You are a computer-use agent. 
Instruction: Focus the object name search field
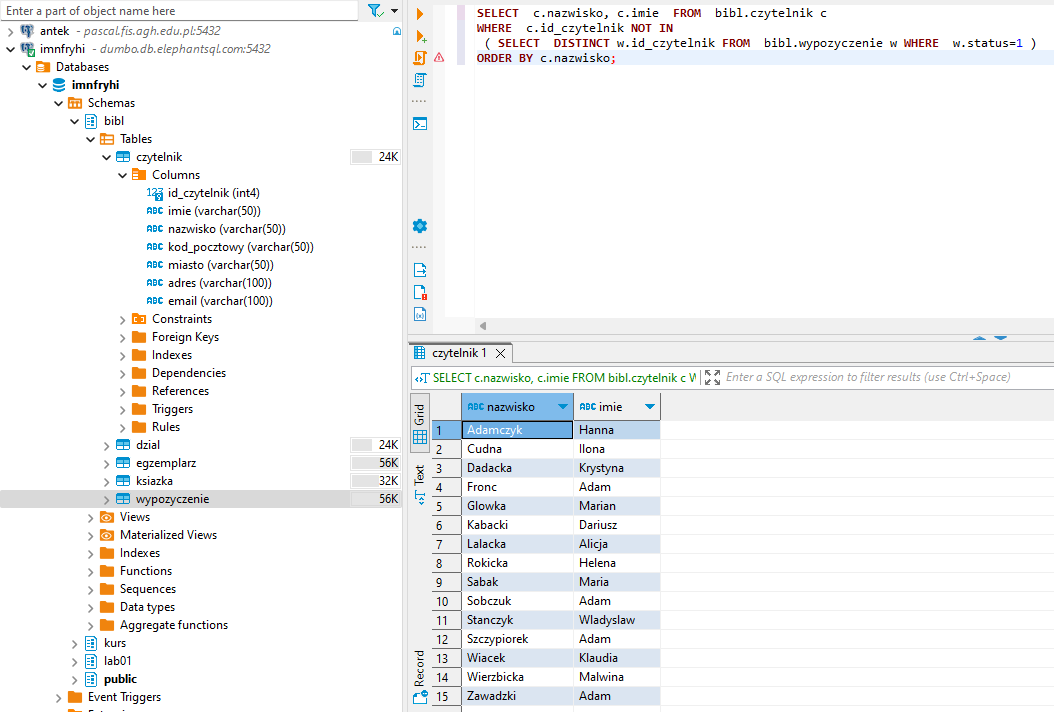tap(180, 11)
